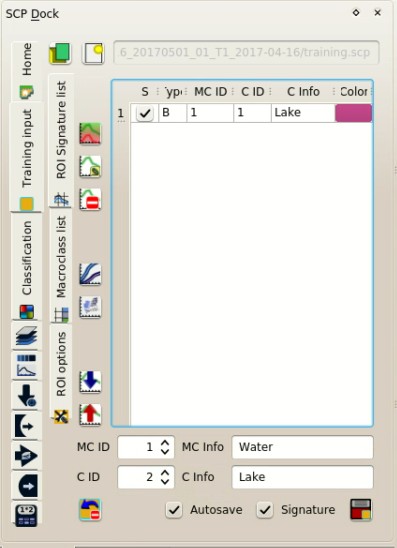Save temporary ROI to training input

click(x=360, y=510)
